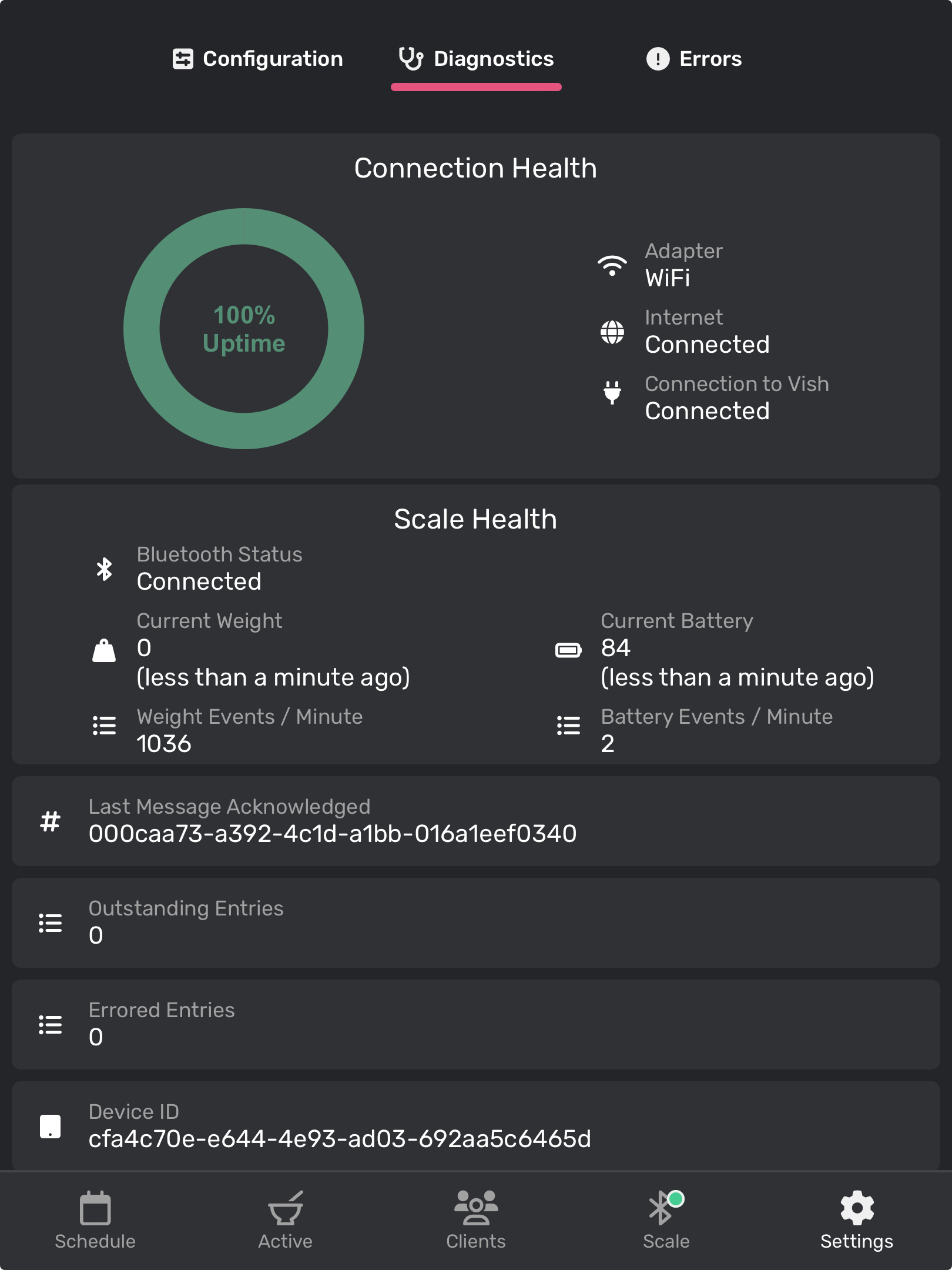Switch to the Errors tab

(694, 59)
